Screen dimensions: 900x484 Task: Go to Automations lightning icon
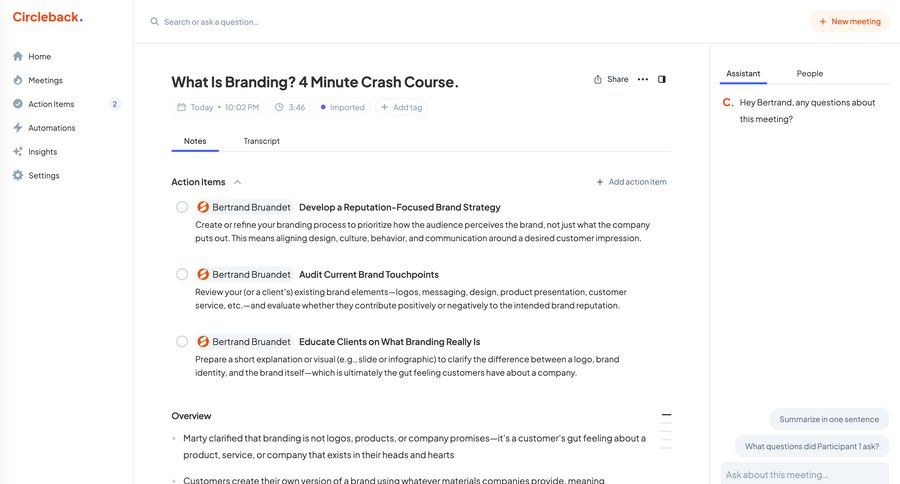[18, 128]
